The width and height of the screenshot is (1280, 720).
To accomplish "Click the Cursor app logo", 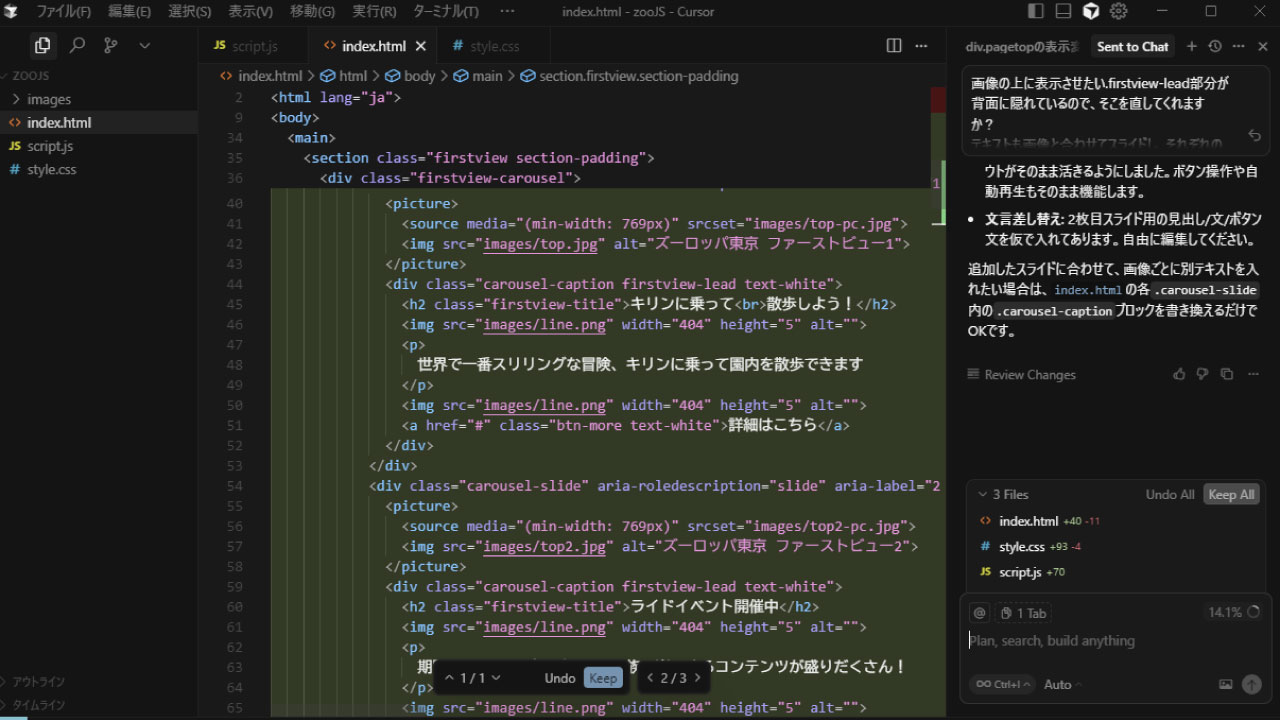I will click(x=11, y=11).
